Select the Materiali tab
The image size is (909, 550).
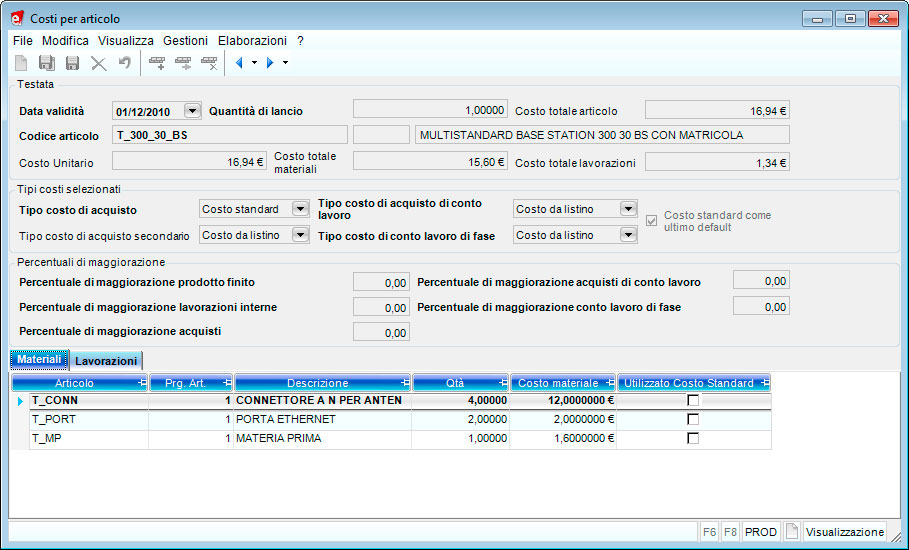click(39, 359)
